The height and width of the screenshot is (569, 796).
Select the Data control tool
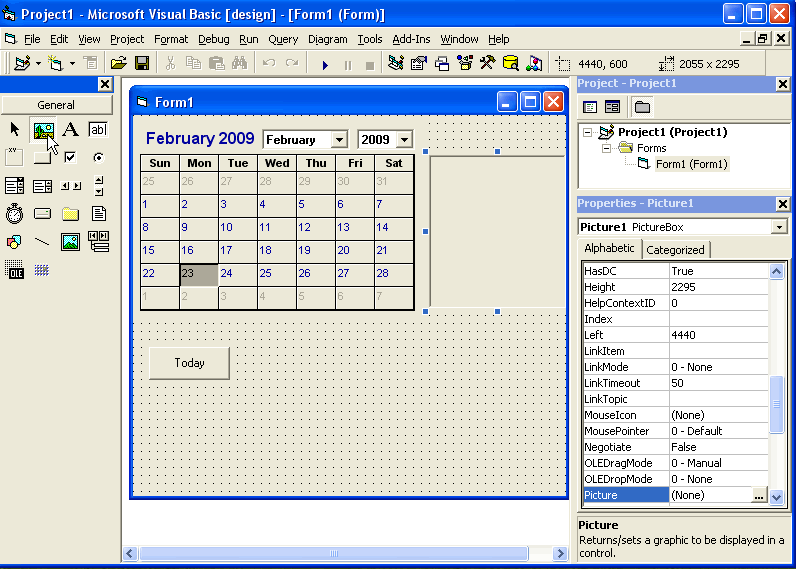(98, 242)
